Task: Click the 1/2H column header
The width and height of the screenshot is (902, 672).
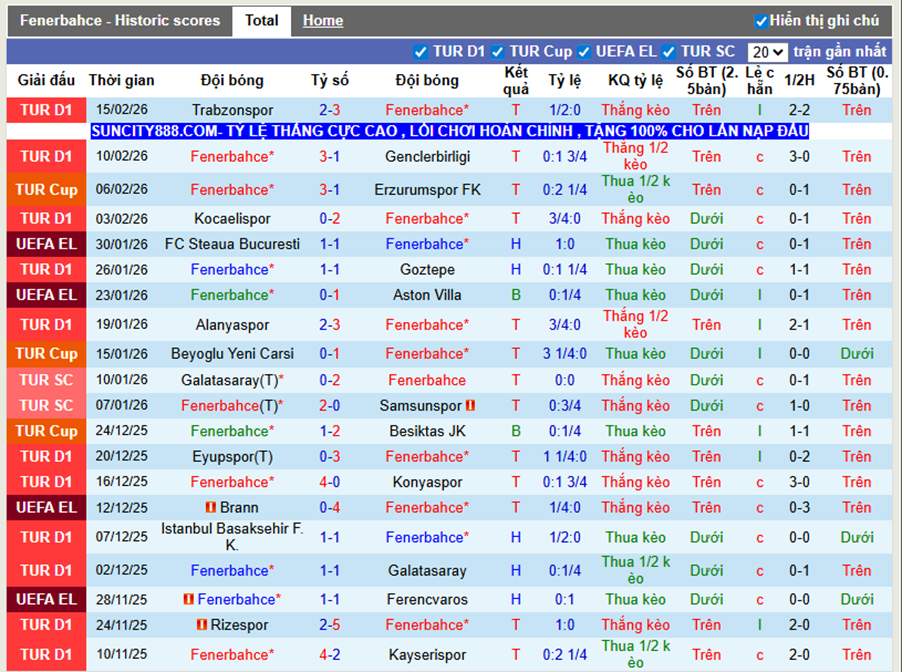Action: point(800,81)
